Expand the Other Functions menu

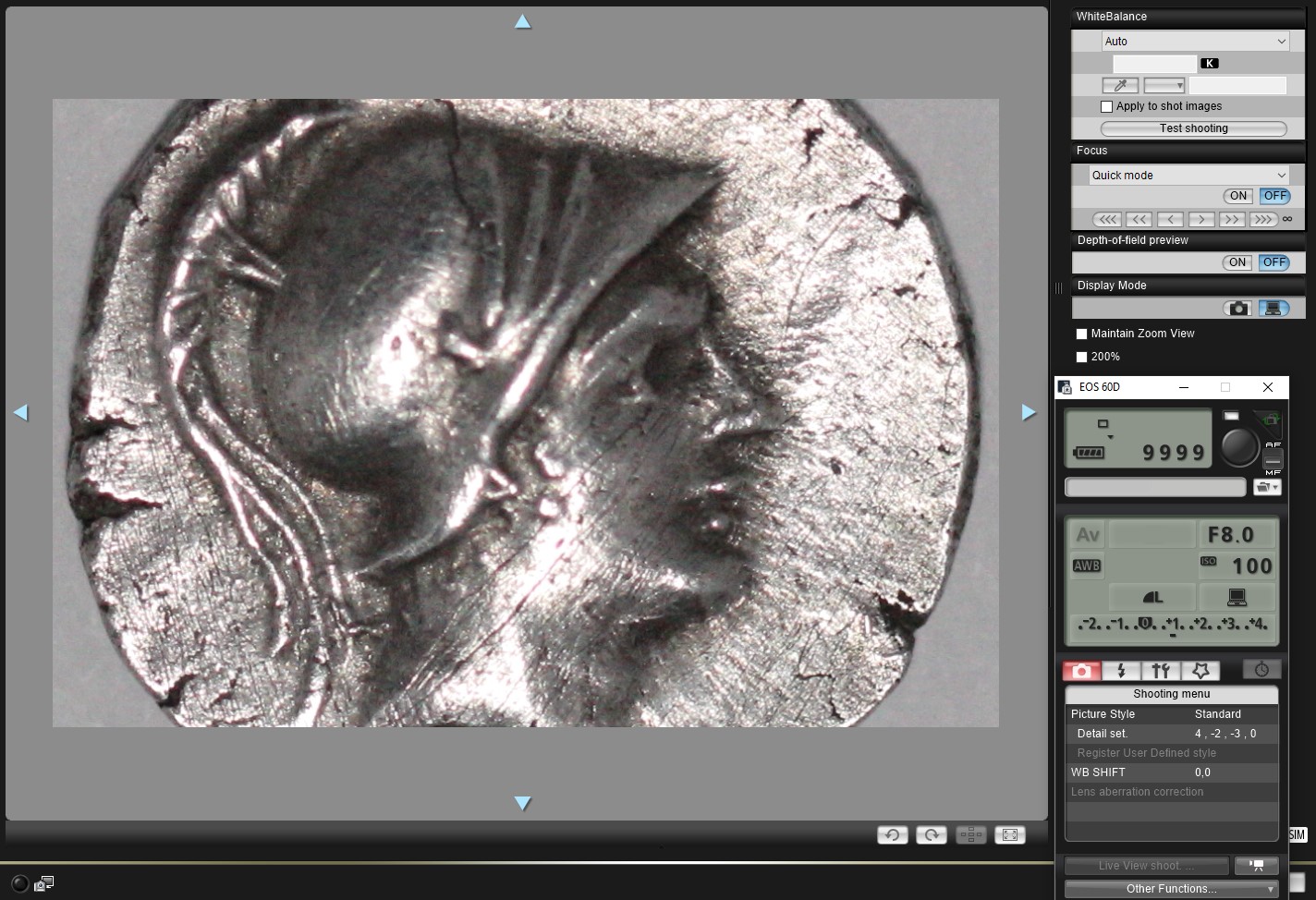tap(1171, 889)
